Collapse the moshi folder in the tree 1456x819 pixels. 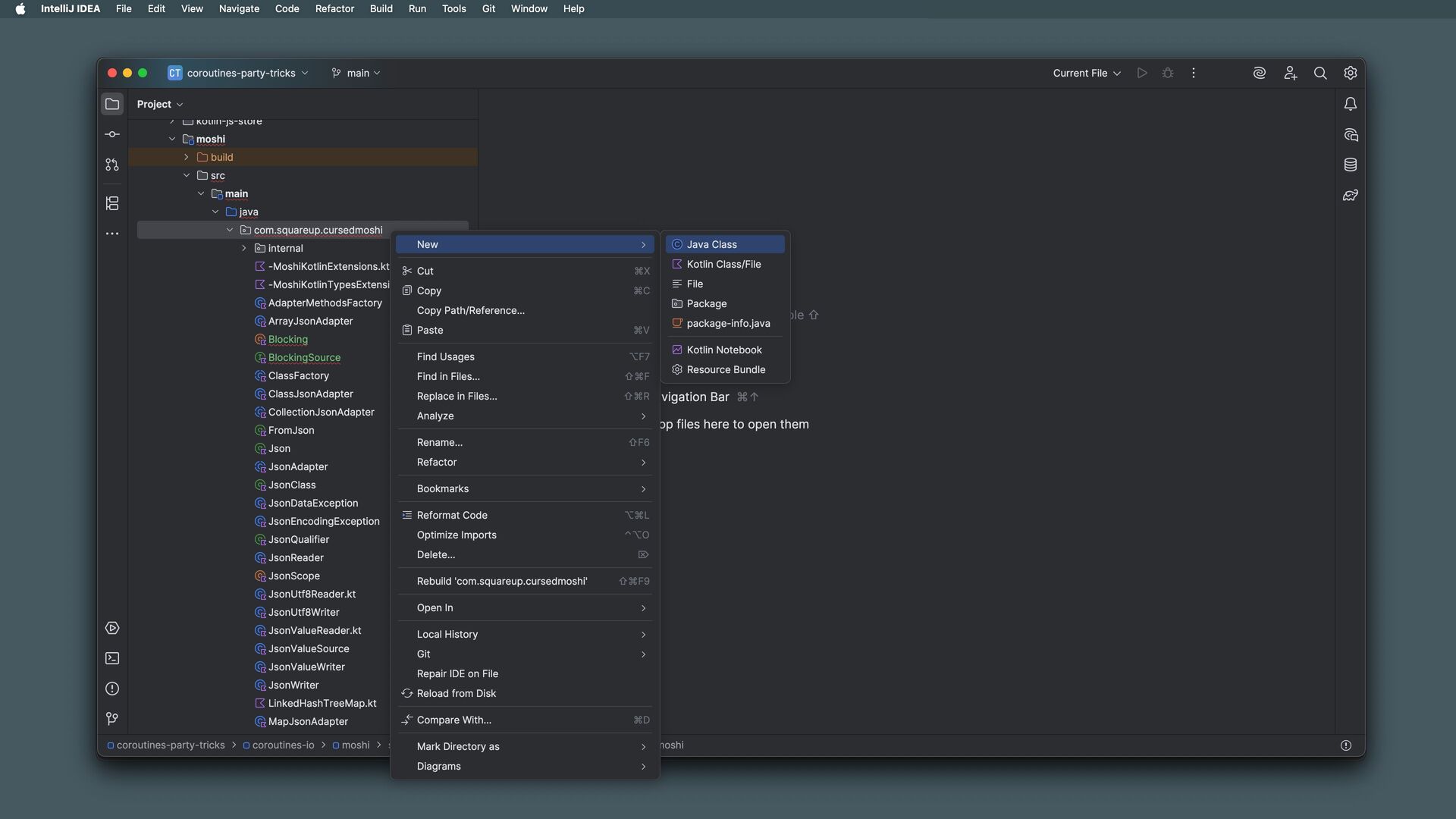coord(172,139)
